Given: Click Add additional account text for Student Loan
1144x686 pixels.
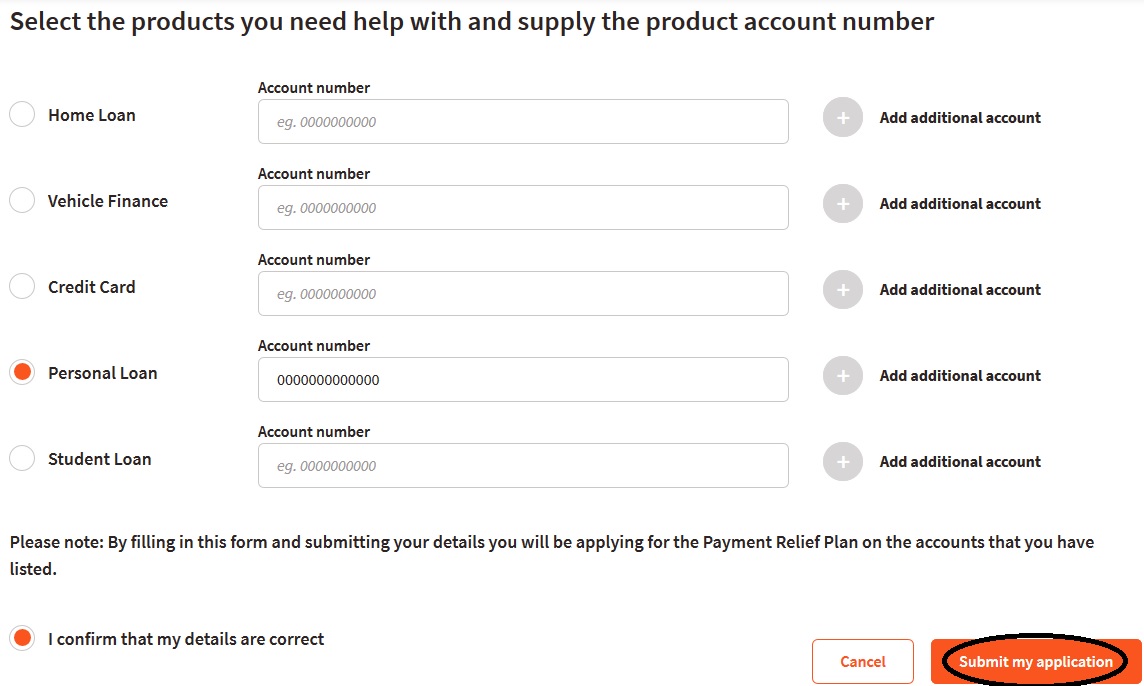Looking at the screenshot, I should point(960,462).
